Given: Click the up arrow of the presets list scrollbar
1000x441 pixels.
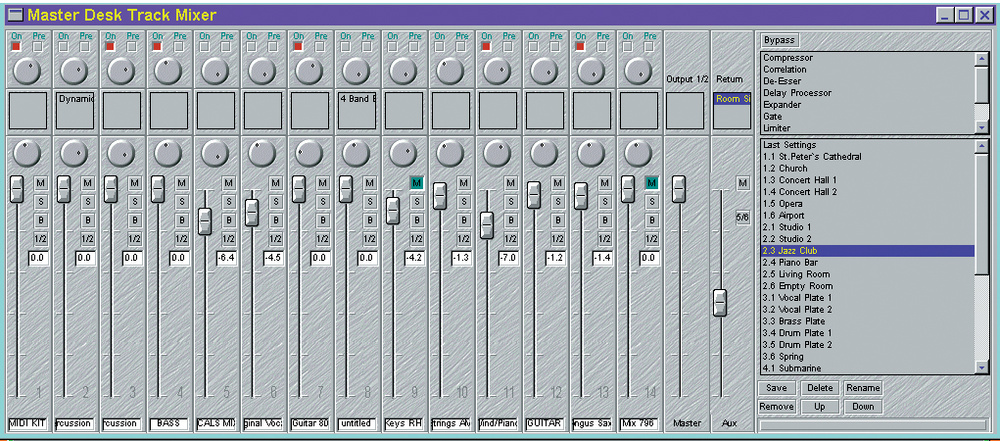Looking at the screenshot, I should (982, 145).
